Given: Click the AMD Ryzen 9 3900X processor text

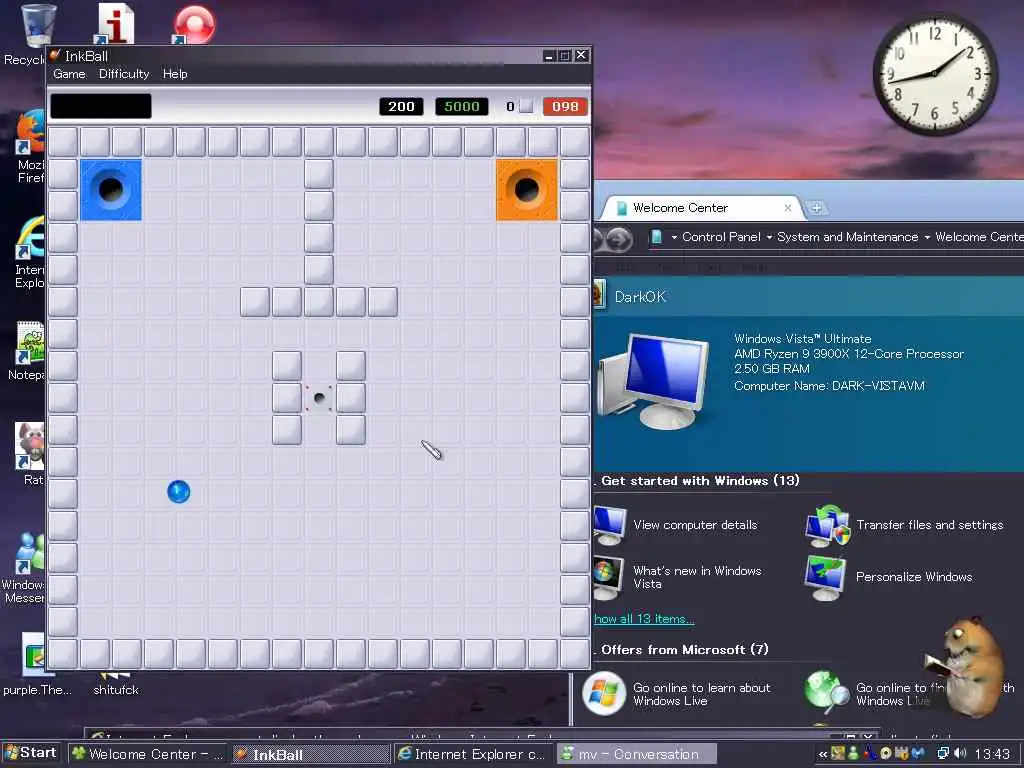Looking at the screenshot, I should click(x=849, y=353).
